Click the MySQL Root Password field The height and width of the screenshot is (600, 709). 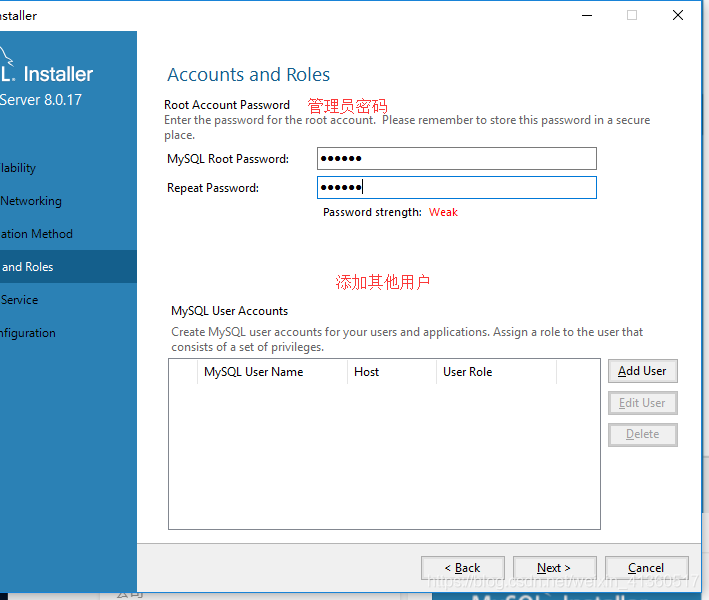[457, 159]
